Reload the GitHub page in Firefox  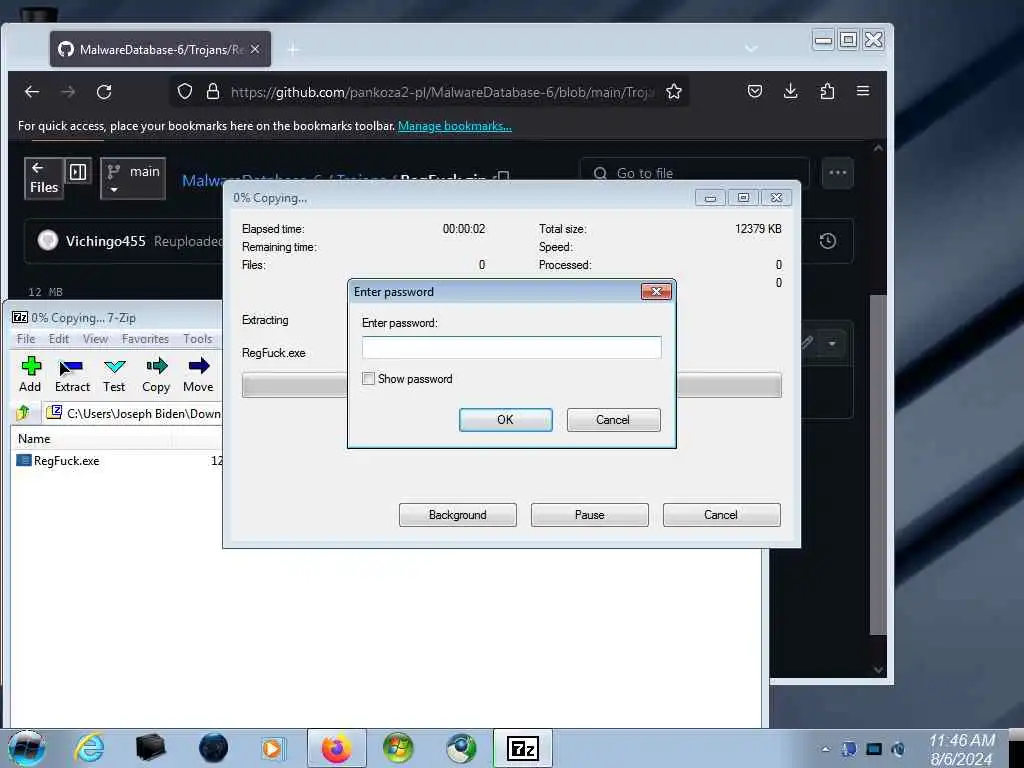(x=104, y=92)
